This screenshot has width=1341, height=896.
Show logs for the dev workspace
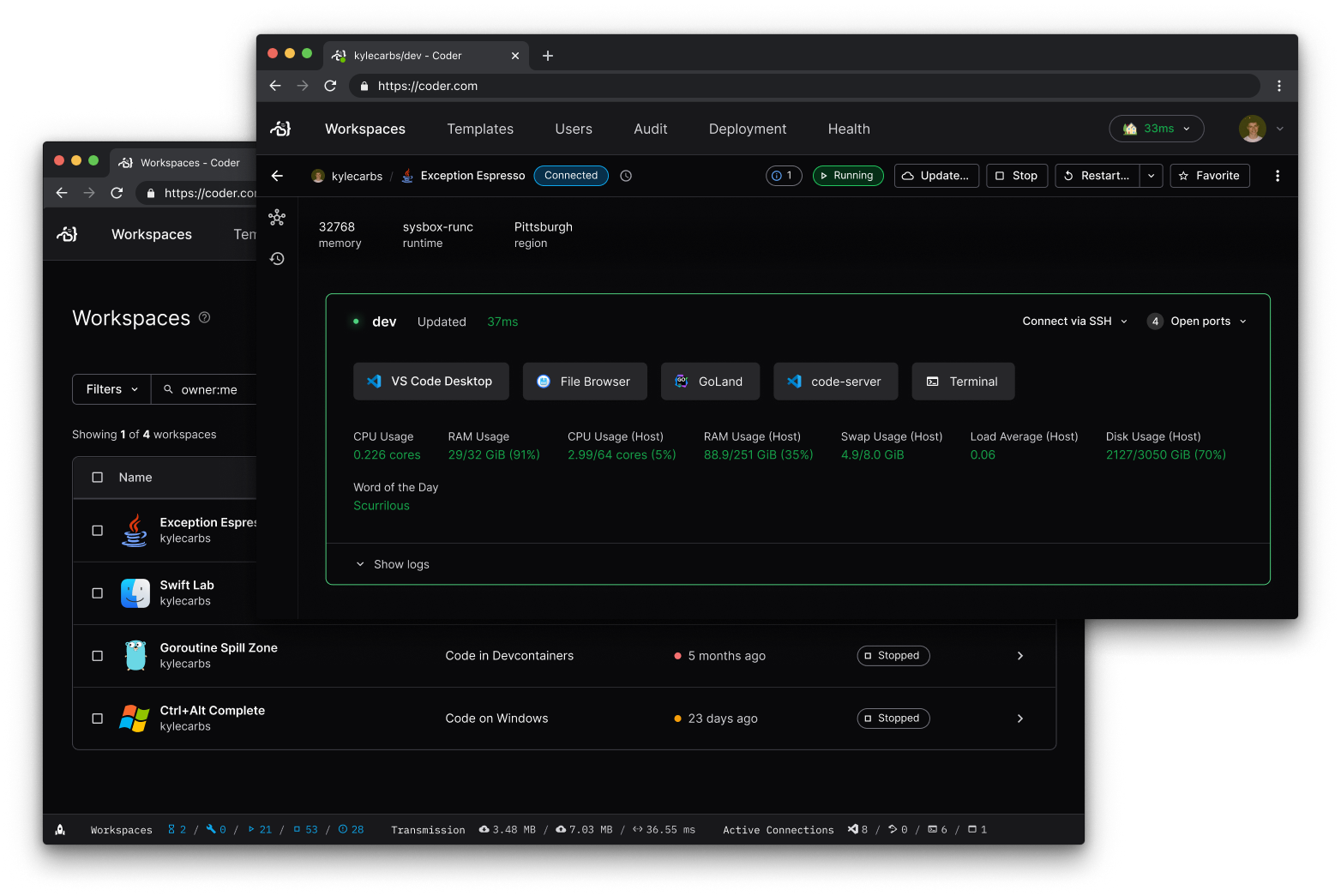(392, 563)
